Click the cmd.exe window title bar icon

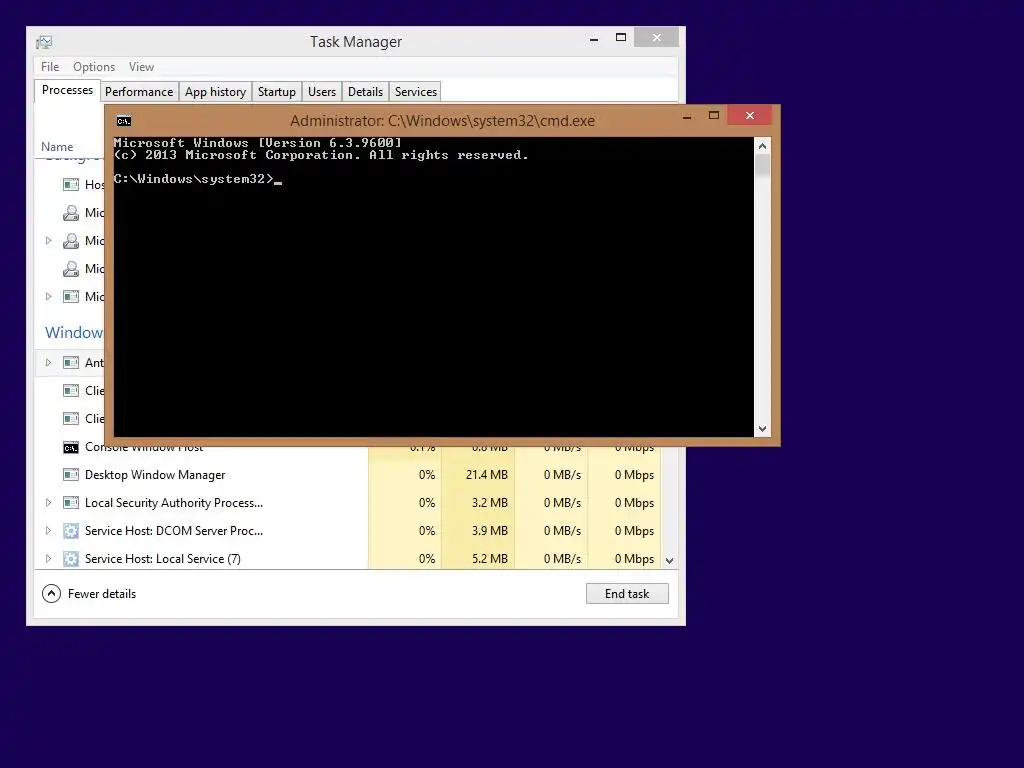(x=123, y=121)
